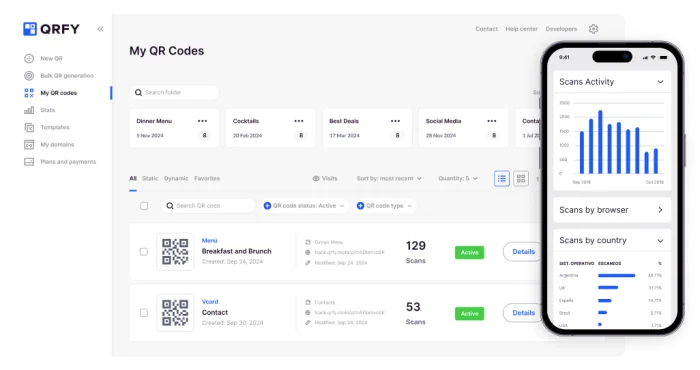Click the Plans and payments card icon
The height and width of the screenshot is (370, 700).
point(29,162)
